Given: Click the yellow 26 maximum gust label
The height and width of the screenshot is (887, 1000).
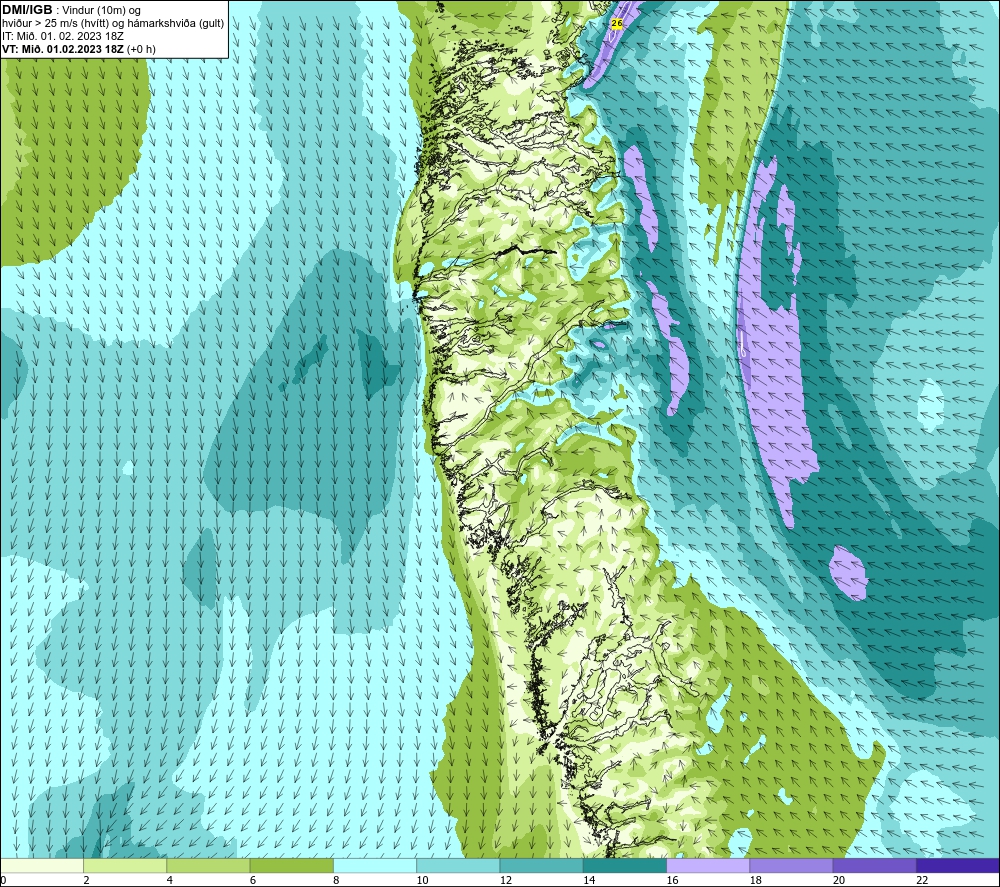Looking at the screenshot, I should pos(616,23).
